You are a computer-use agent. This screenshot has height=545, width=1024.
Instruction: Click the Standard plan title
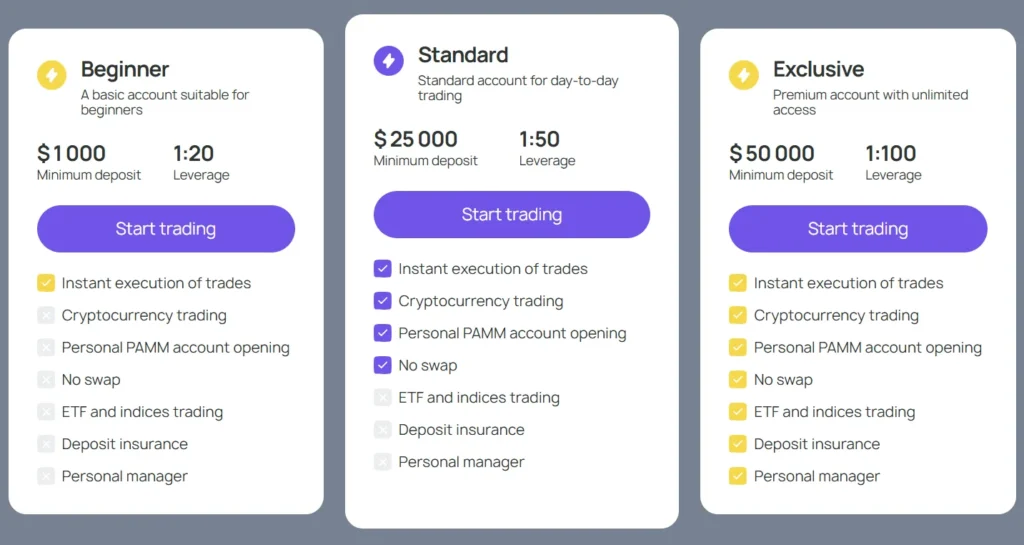463,55
